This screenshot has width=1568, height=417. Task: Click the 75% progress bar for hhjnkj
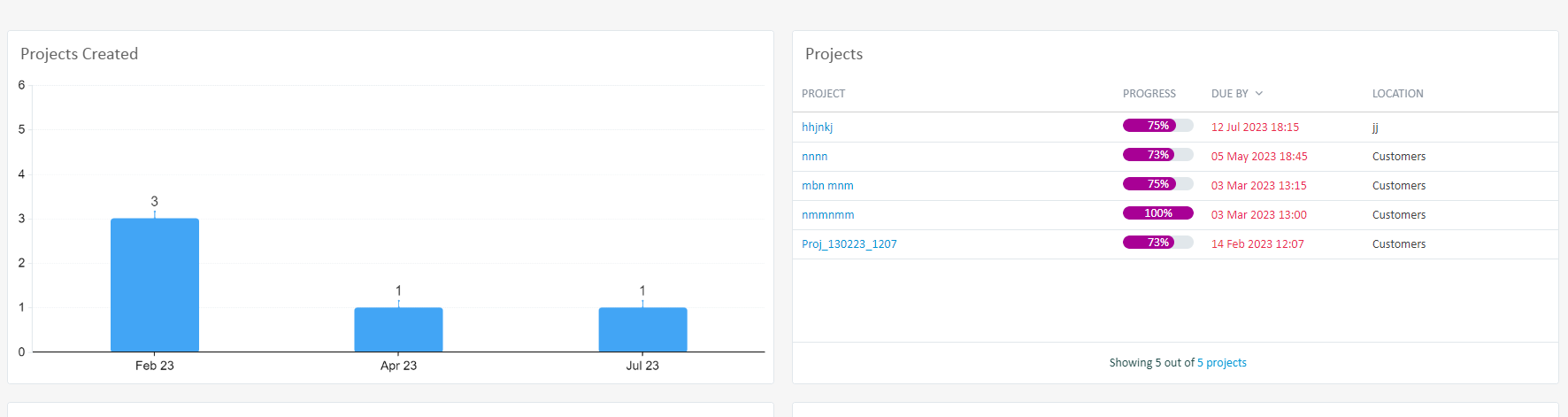1157,126
